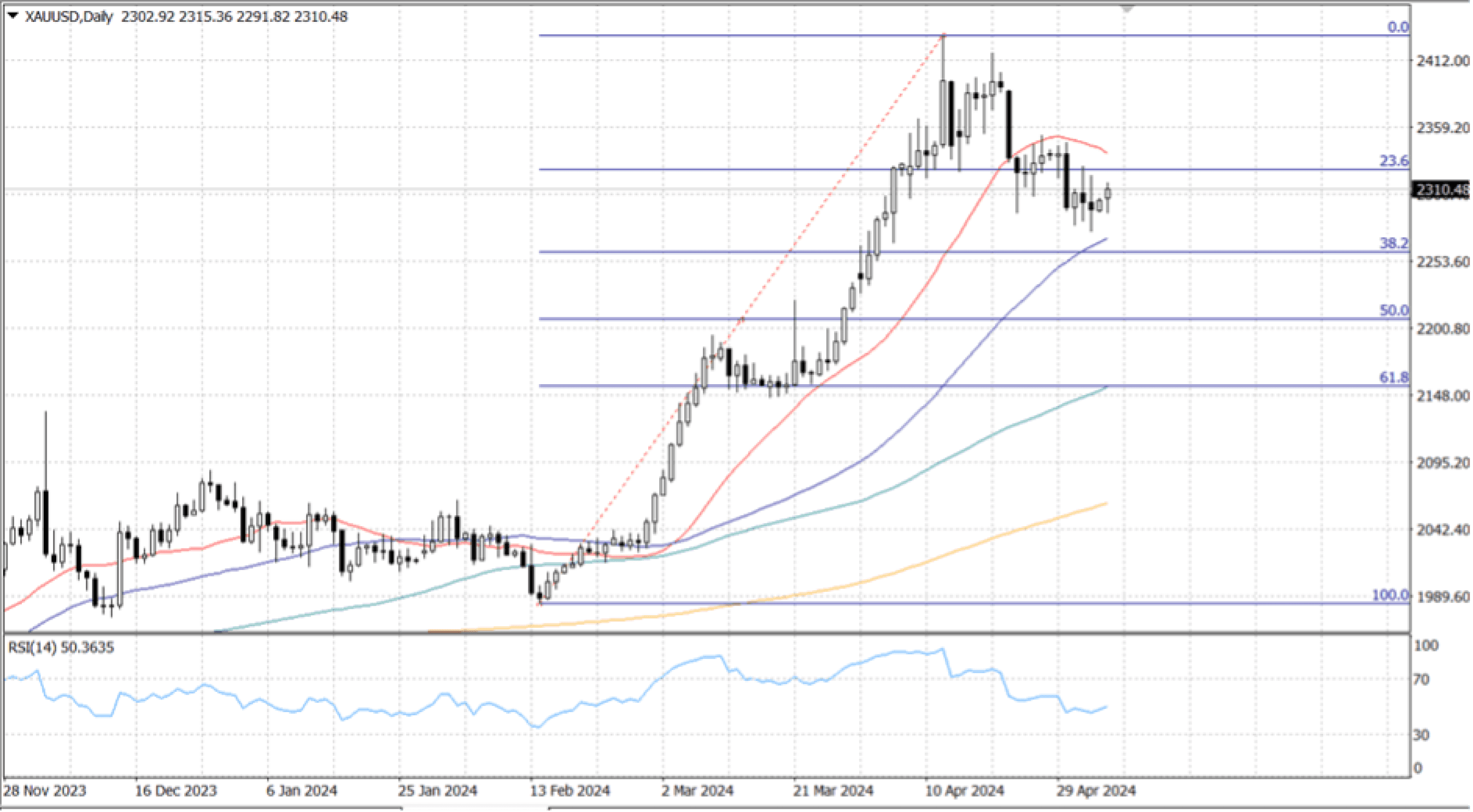
Task: Click the gray chart shift triangle marker
Action: click(1126, 9)
